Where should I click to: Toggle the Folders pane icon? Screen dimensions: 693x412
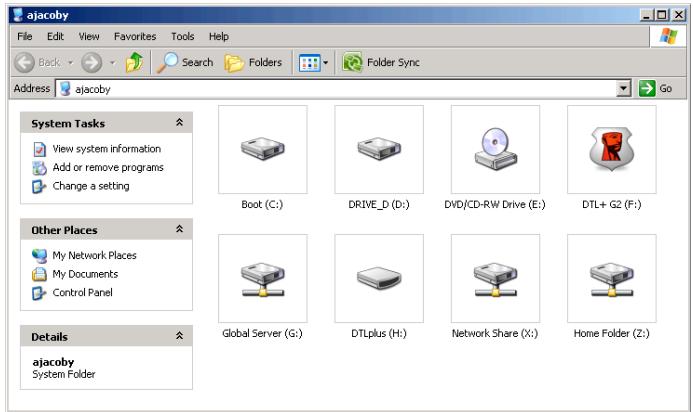pyautogui.click(x=234, y=63)
